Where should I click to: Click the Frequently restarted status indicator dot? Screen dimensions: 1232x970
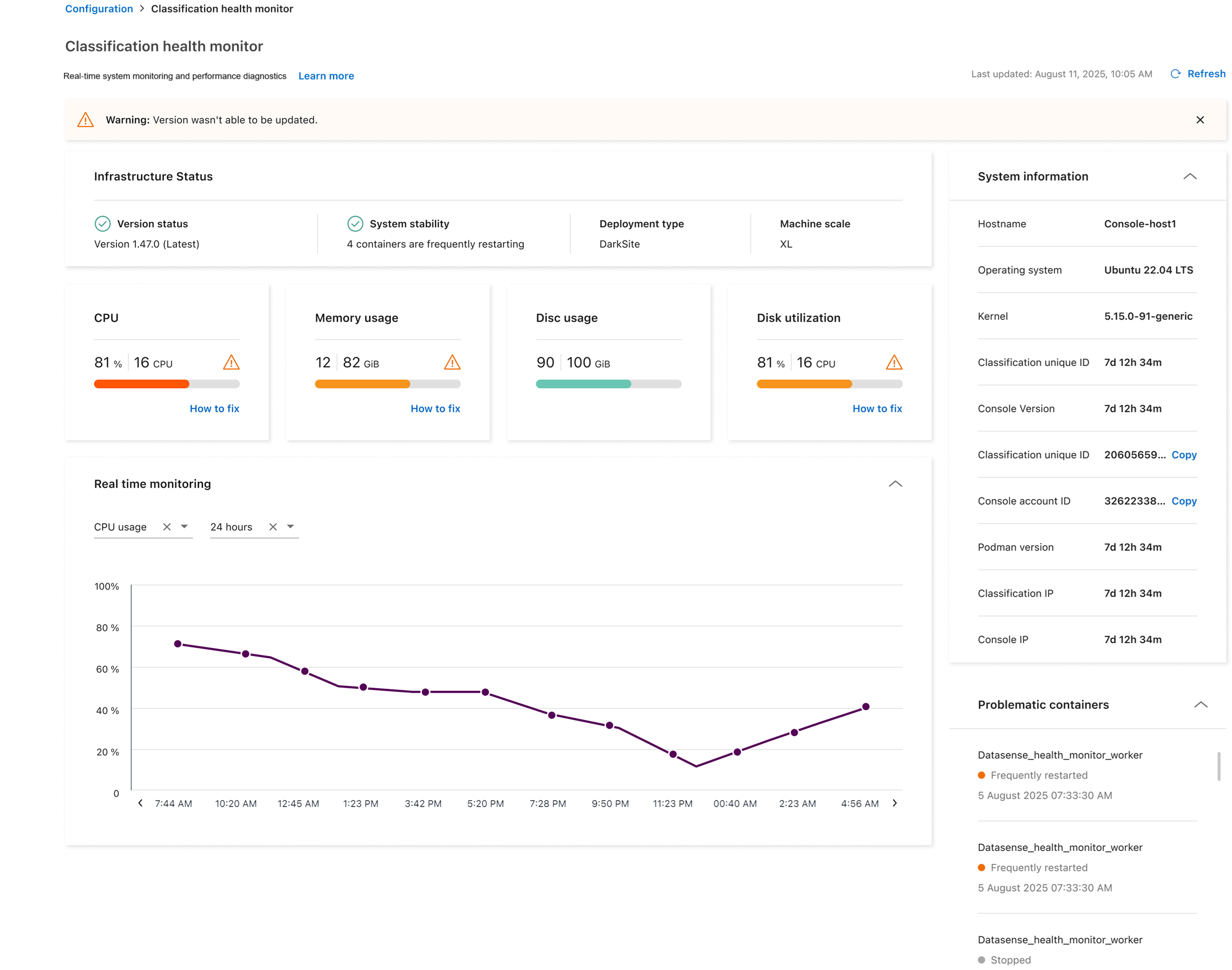pyautogui.click(x=982, y=775)
